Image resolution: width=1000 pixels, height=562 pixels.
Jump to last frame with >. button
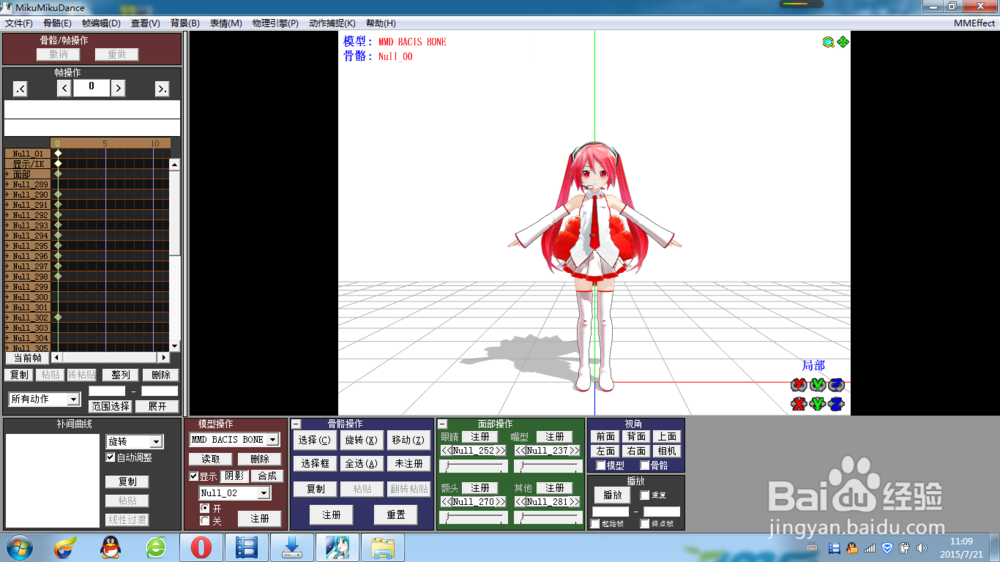tap(162, 89)
